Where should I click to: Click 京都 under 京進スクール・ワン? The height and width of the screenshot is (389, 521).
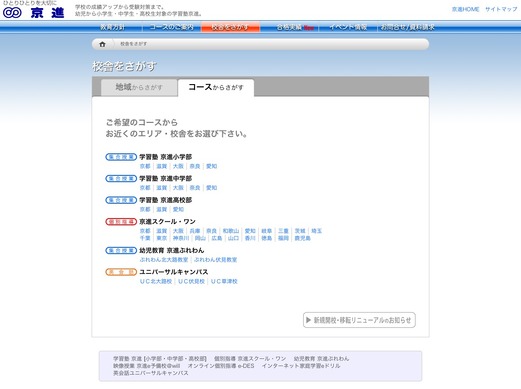145,231
